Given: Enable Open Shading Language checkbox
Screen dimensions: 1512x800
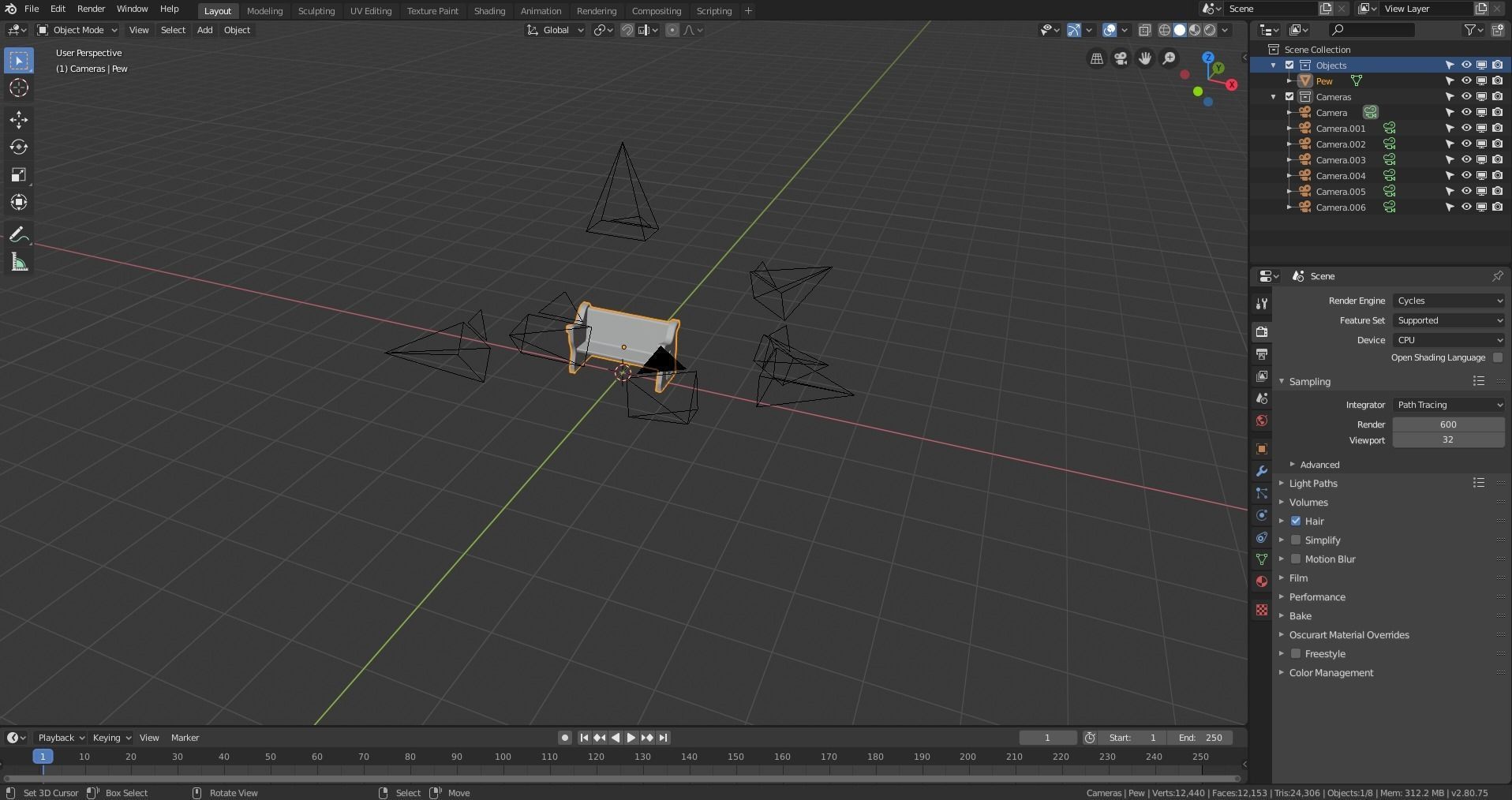Looking at the screenshot, I should click(1498, 358).
